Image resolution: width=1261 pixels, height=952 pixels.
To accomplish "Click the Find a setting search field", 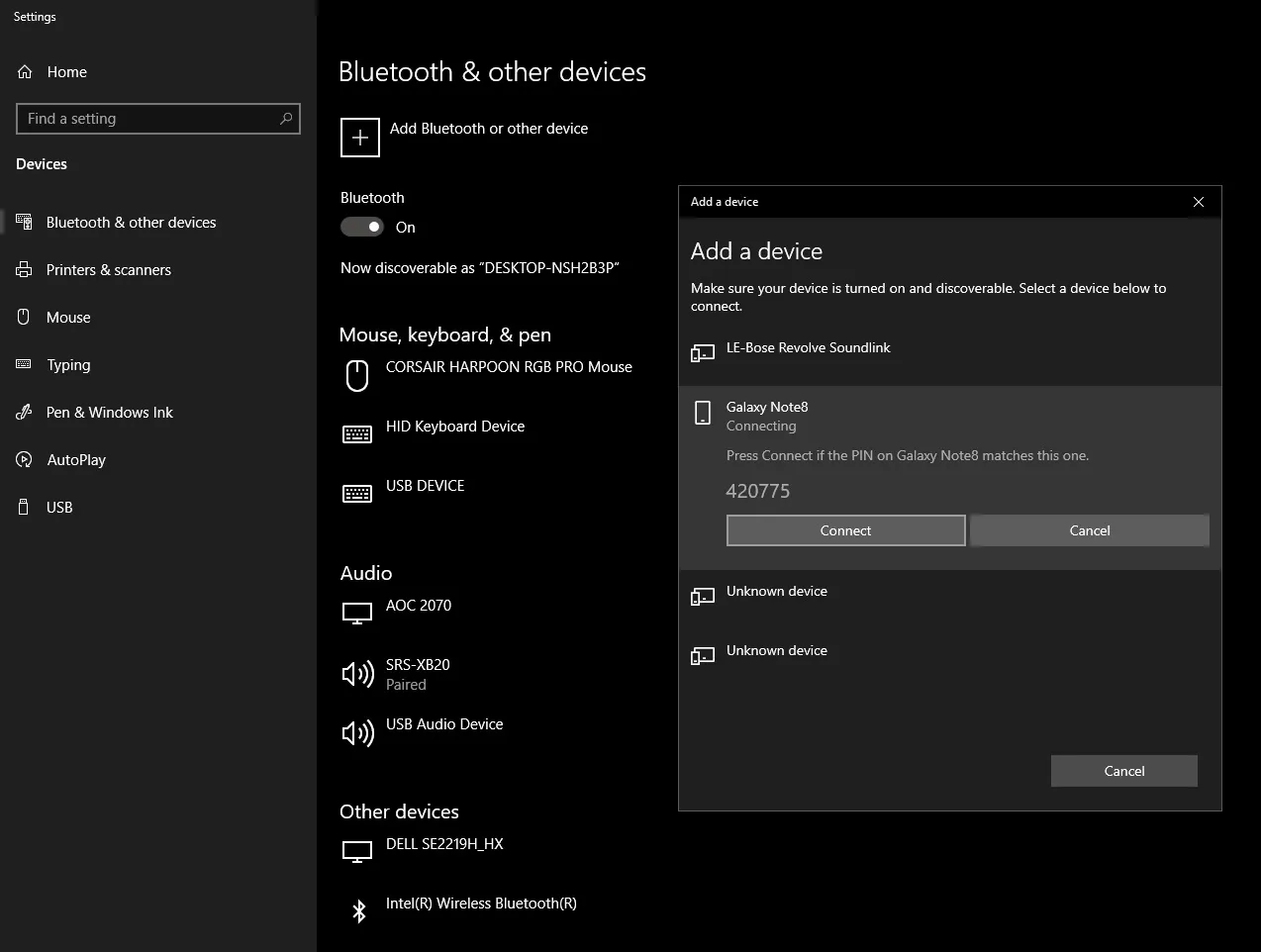I will 148,119.
